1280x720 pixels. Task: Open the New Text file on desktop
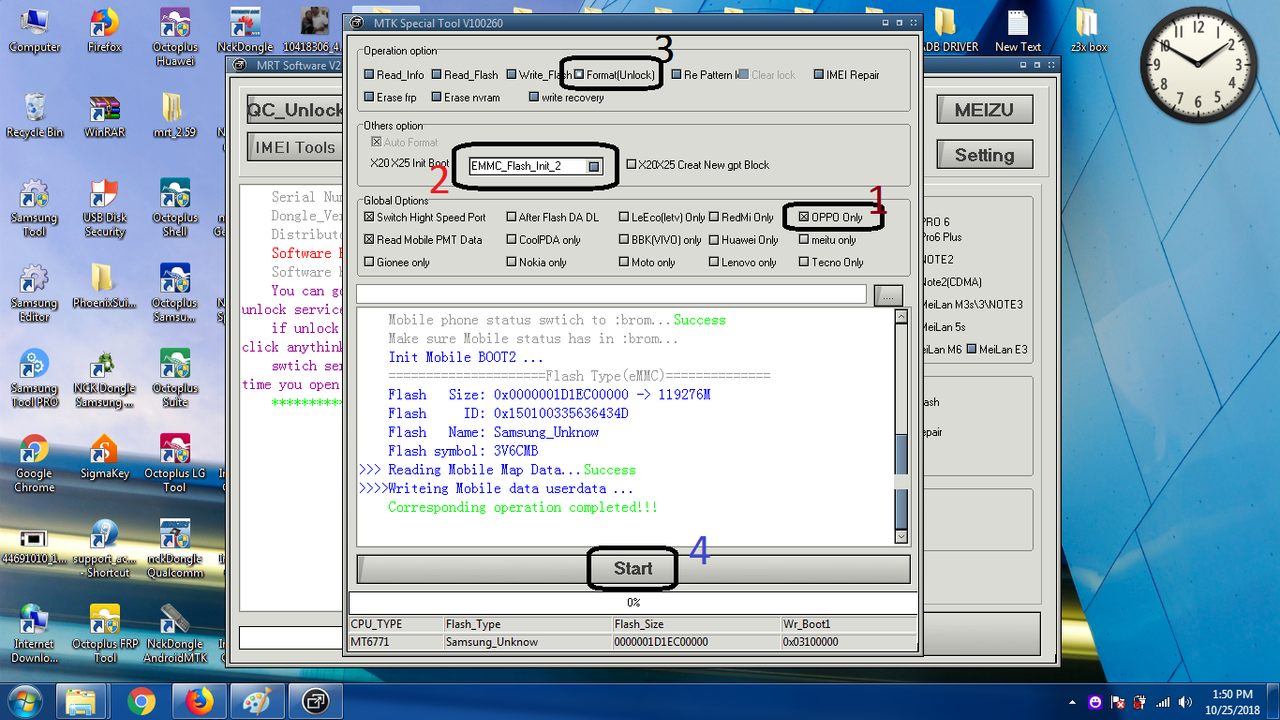click(1018, 30)
